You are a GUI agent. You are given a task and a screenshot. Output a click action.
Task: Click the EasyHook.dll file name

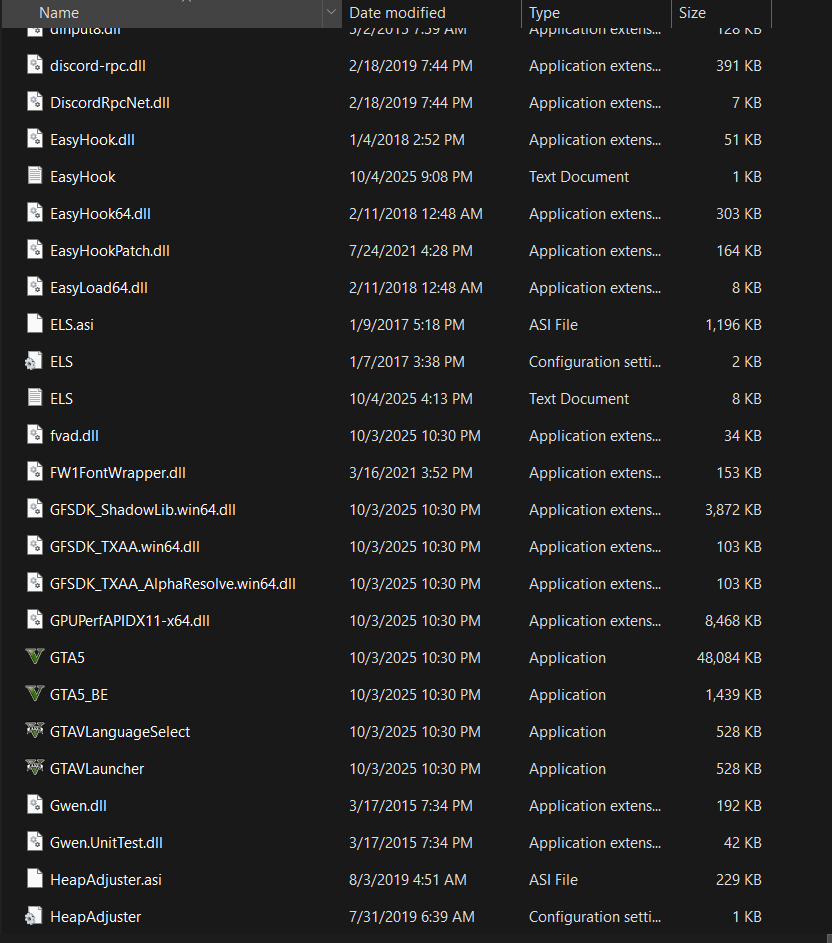pyautogui.click(x=93, y=140)
